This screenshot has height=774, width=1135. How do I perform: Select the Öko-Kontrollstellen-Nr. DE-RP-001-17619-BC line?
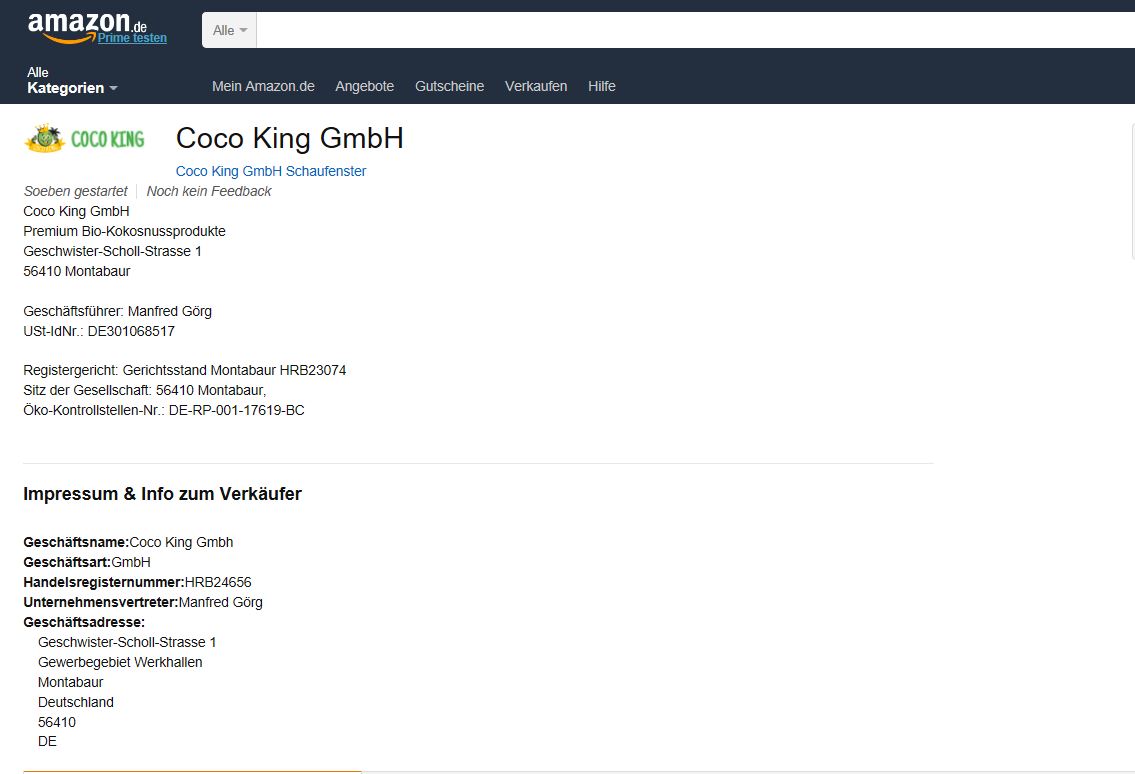[x=164, y=410]
